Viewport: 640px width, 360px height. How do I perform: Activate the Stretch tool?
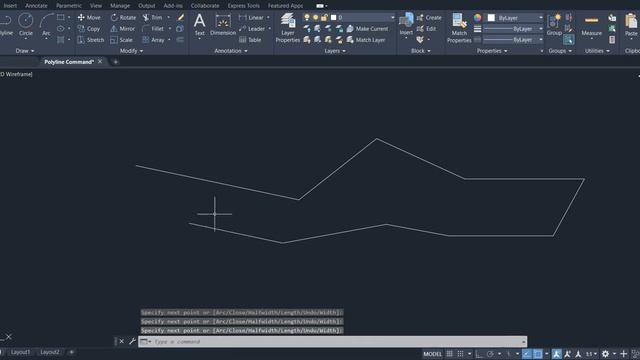91,40
